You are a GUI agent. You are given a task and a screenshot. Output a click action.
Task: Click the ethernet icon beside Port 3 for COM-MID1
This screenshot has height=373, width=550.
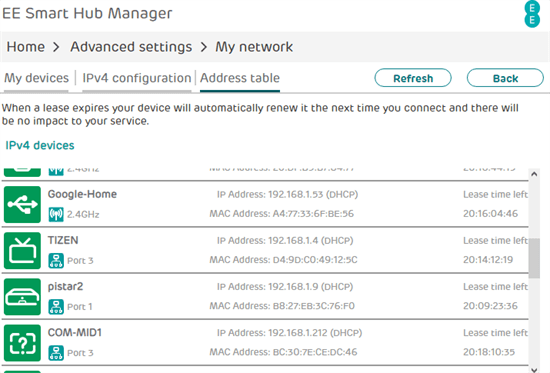(x=56, y=353)
